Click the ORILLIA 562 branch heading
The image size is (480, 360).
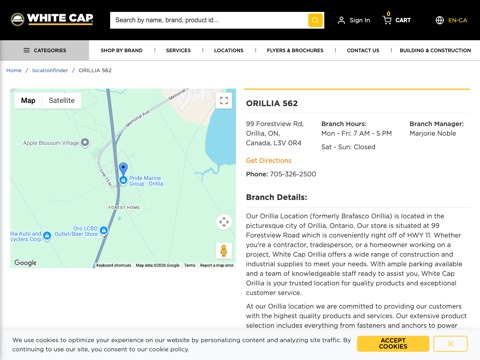tap(272, 103)
